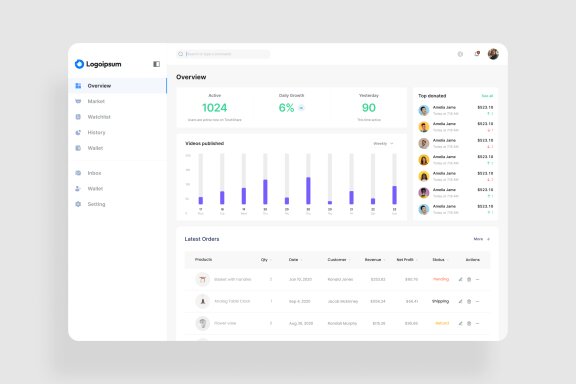The width and height of the screenshot is (576, 384).
Task: Click the search magnifier icon
Action: [x=181, y=54]
